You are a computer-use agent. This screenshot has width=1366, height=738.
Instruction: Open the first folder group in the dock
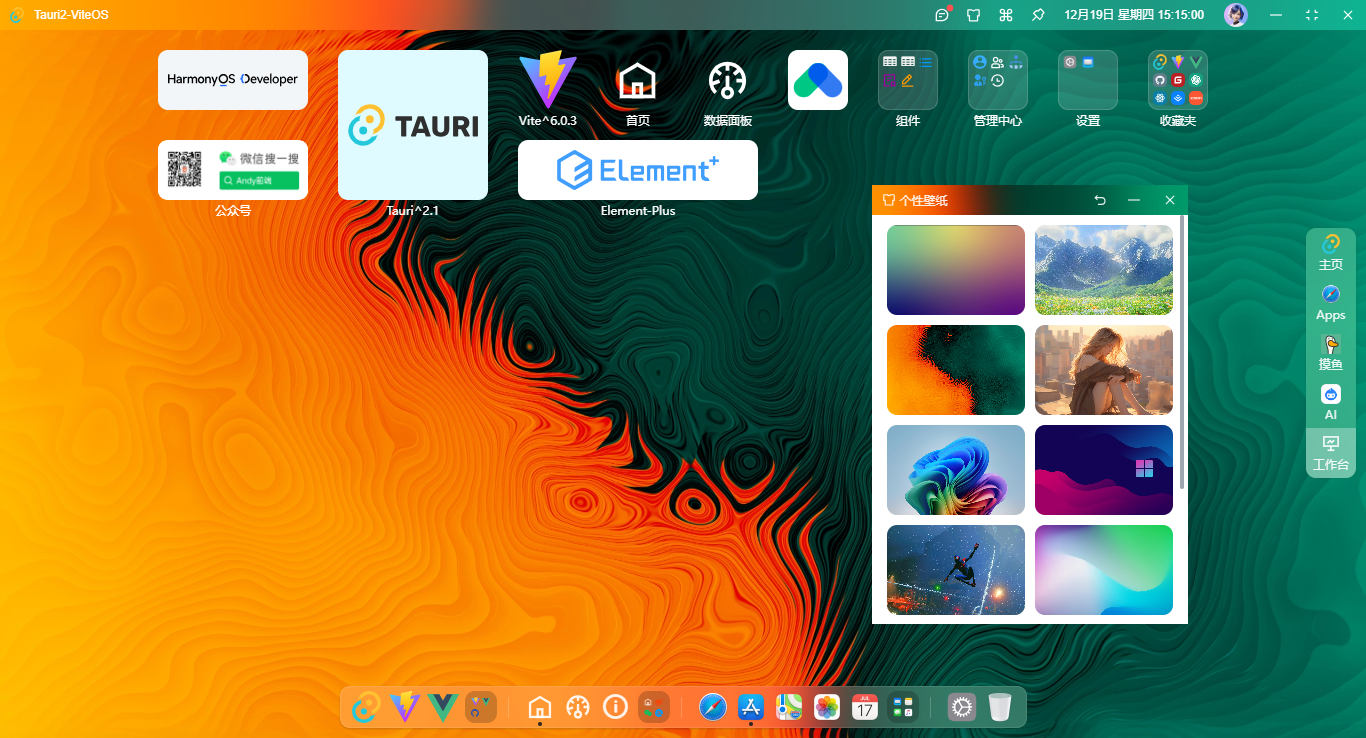point(481,707)
